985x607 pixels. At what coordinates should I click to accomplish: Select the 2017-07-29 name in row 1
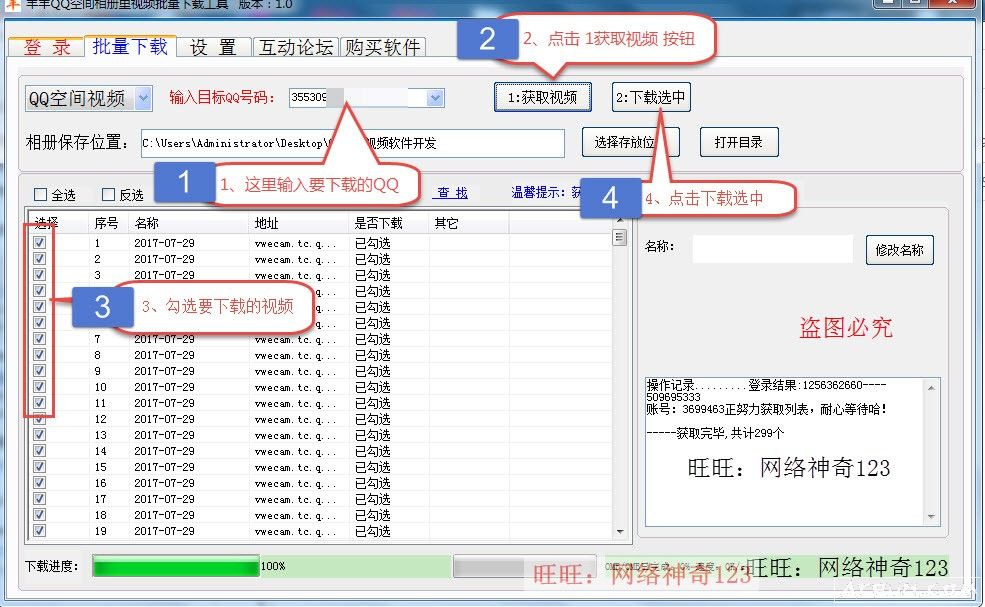click(x=165, y=243)
